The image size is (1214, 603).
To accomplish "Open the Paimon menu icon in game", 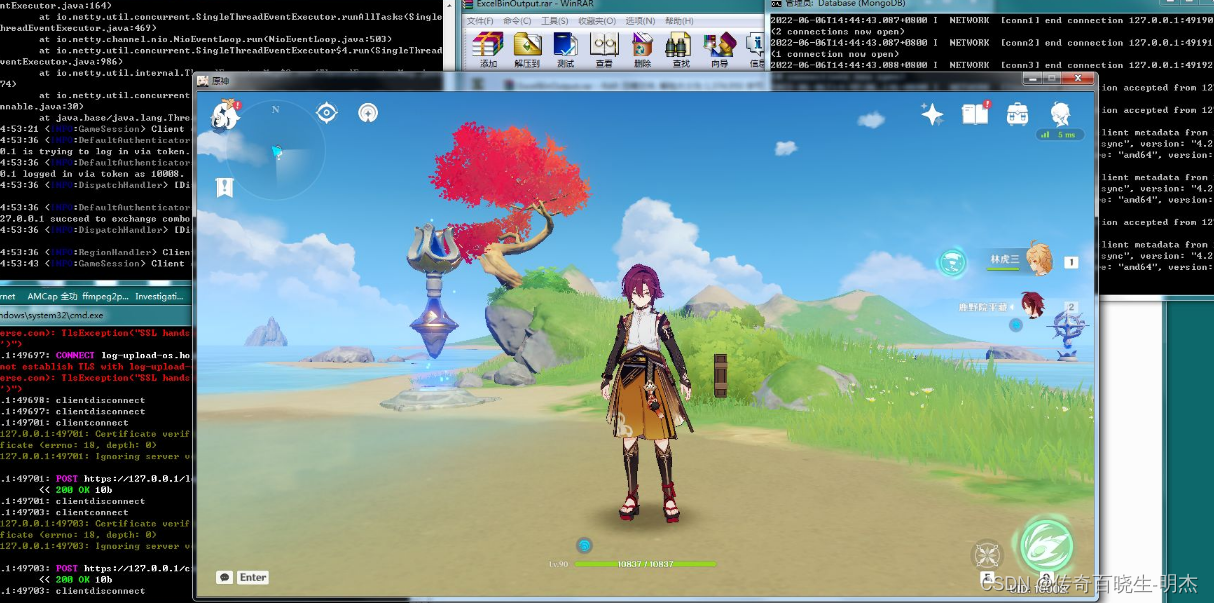I will pyautogui.click(x=225, y=115).
